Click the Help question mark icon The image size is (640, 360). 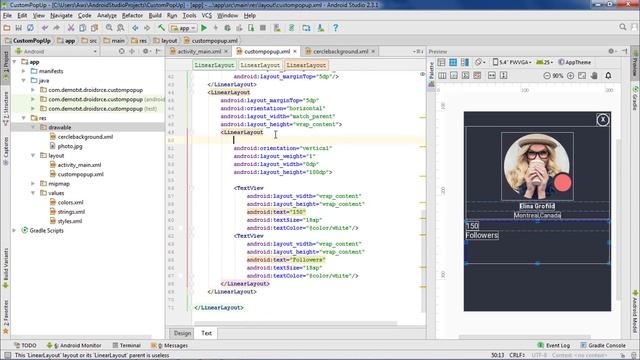coord(336,28)
